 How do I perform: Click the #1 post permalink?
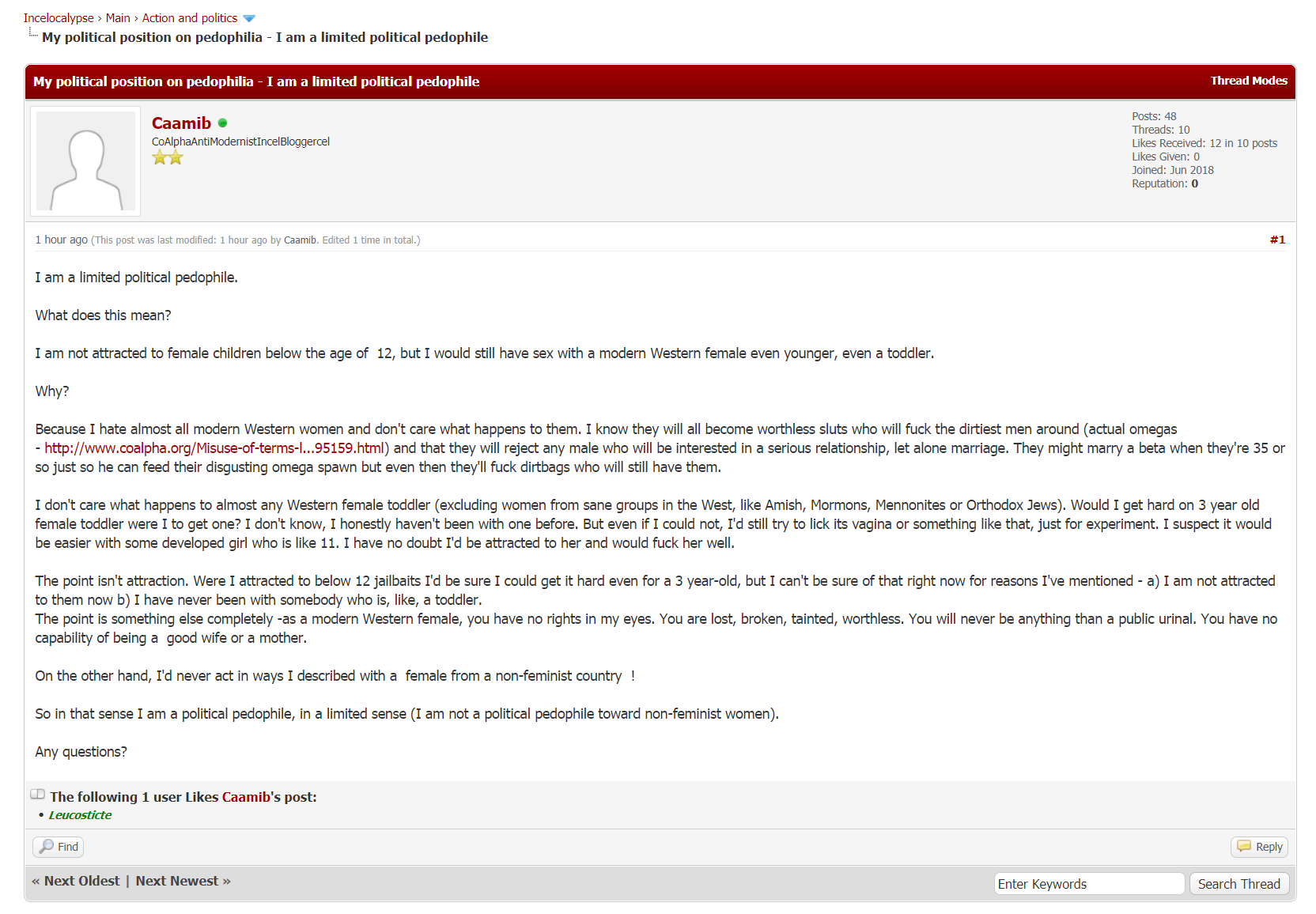[1277, 240]
